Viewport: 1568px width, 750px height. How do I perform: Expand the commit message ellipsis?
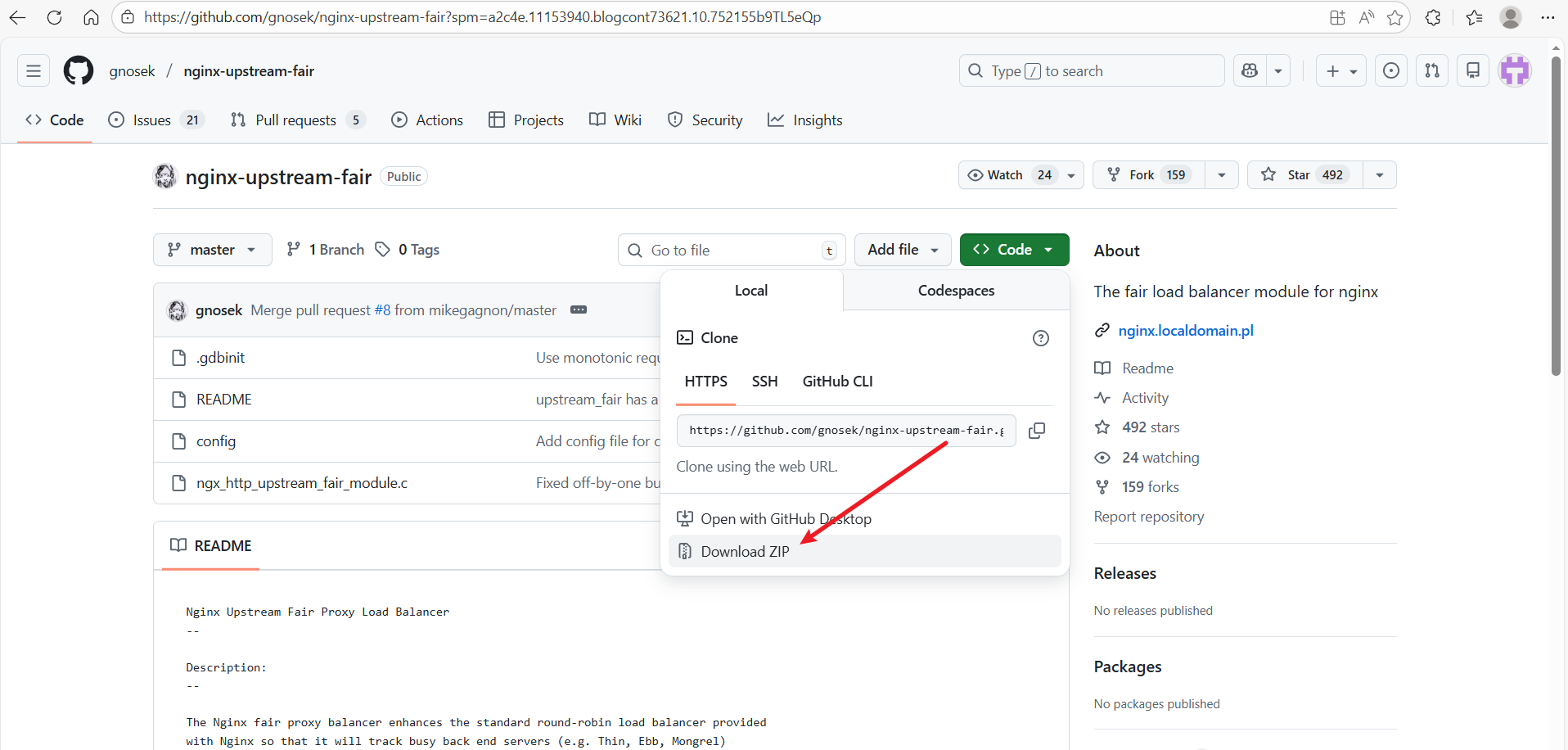579,310
